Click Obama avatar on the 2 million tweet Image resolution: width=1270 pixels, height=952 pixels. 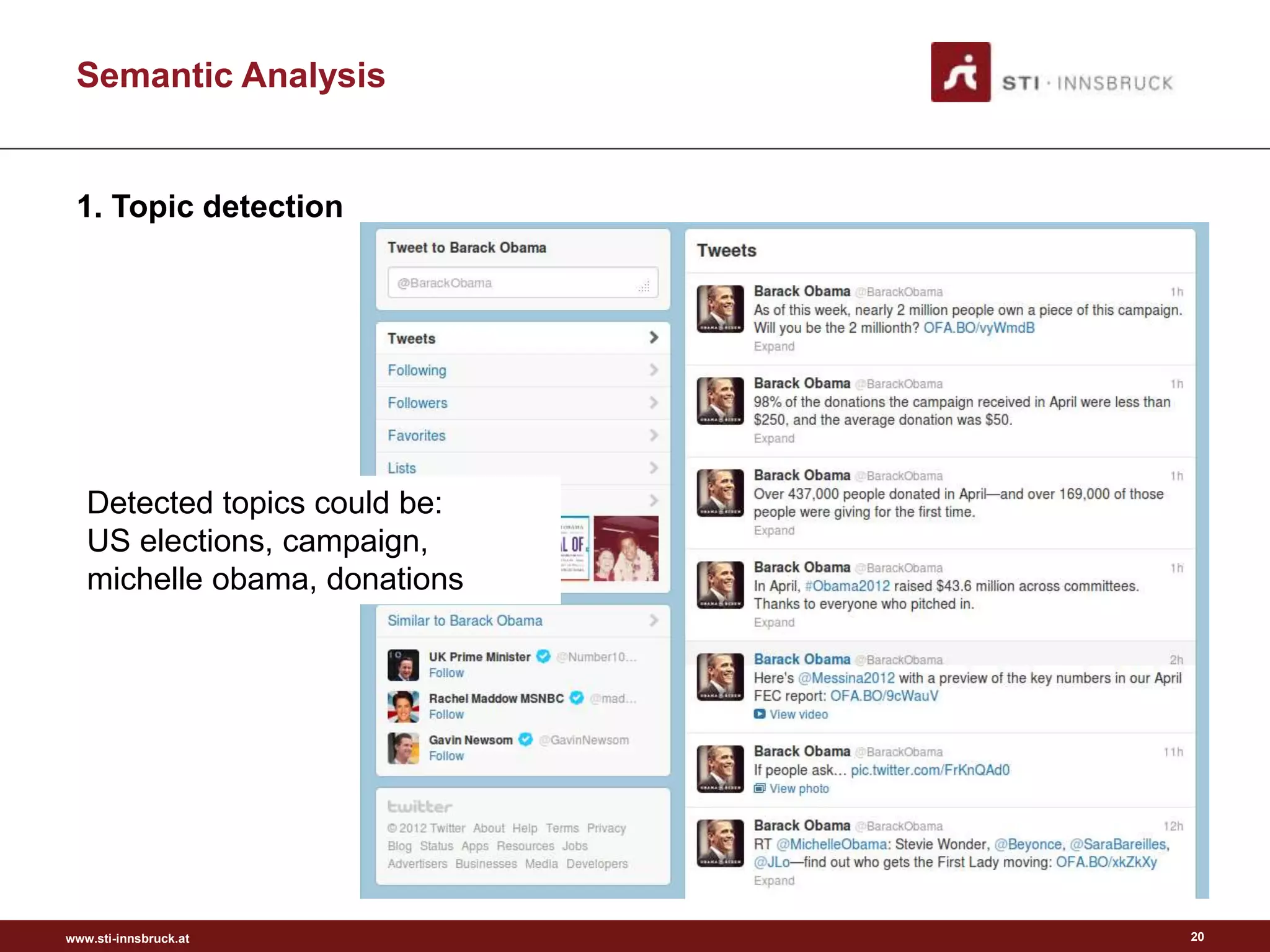(x=720, y=309)
